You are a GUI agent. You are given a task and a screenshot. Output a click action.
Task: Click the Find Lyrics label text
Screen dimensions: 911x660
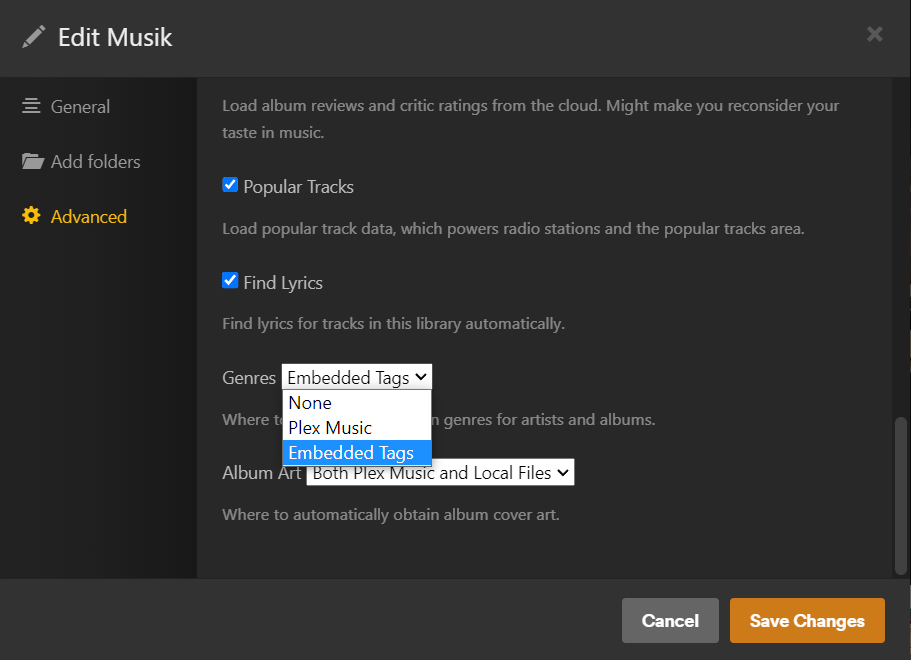pyautogui.click(x=283, y=283)
